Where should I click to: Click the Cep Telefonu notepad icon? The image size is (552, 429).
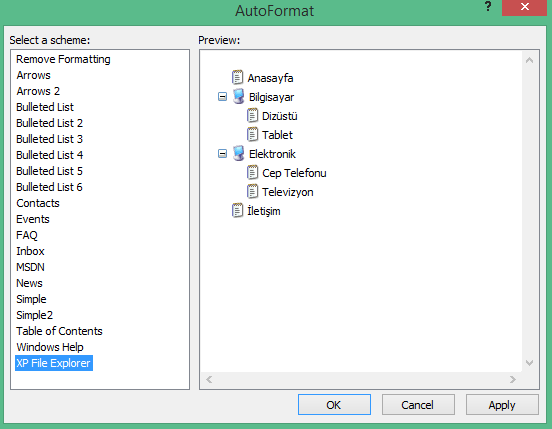click(x=252, y=172)
